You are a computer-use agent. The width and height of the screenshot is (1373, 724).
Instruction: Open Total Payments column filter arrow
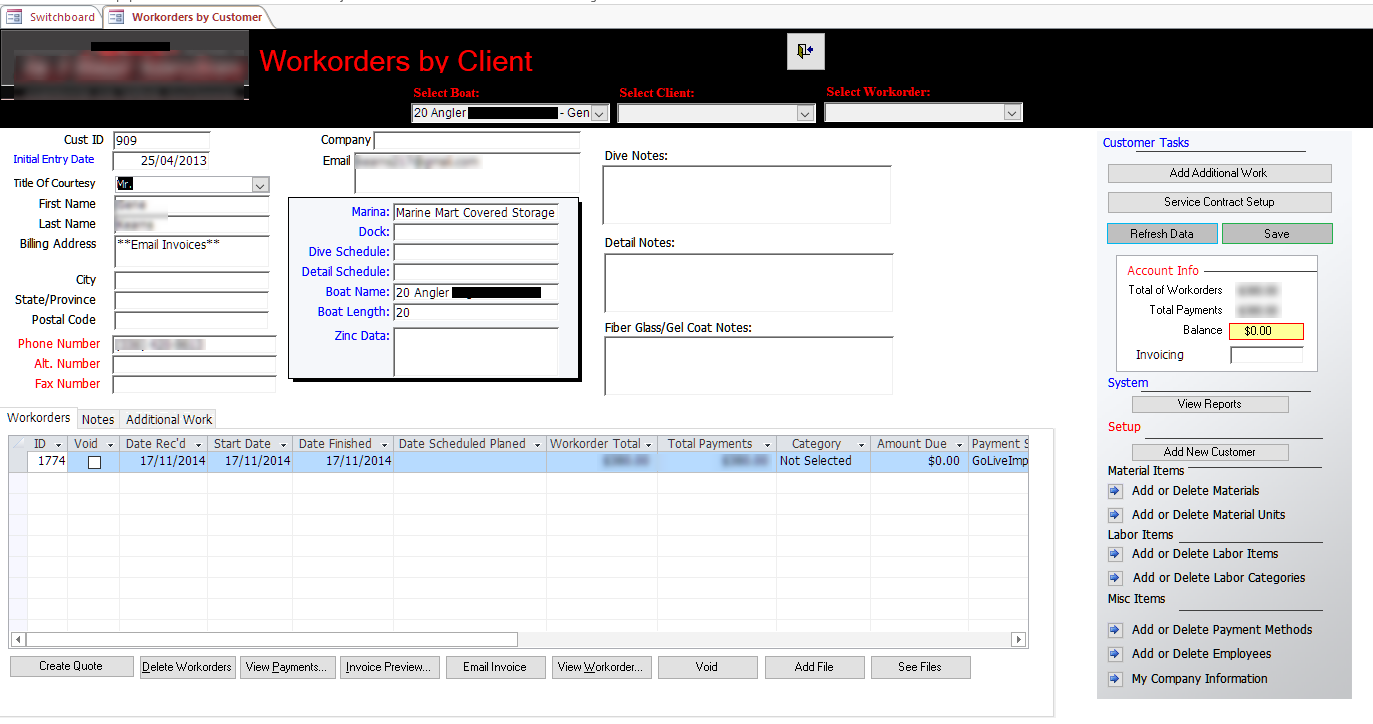(767, 444)
